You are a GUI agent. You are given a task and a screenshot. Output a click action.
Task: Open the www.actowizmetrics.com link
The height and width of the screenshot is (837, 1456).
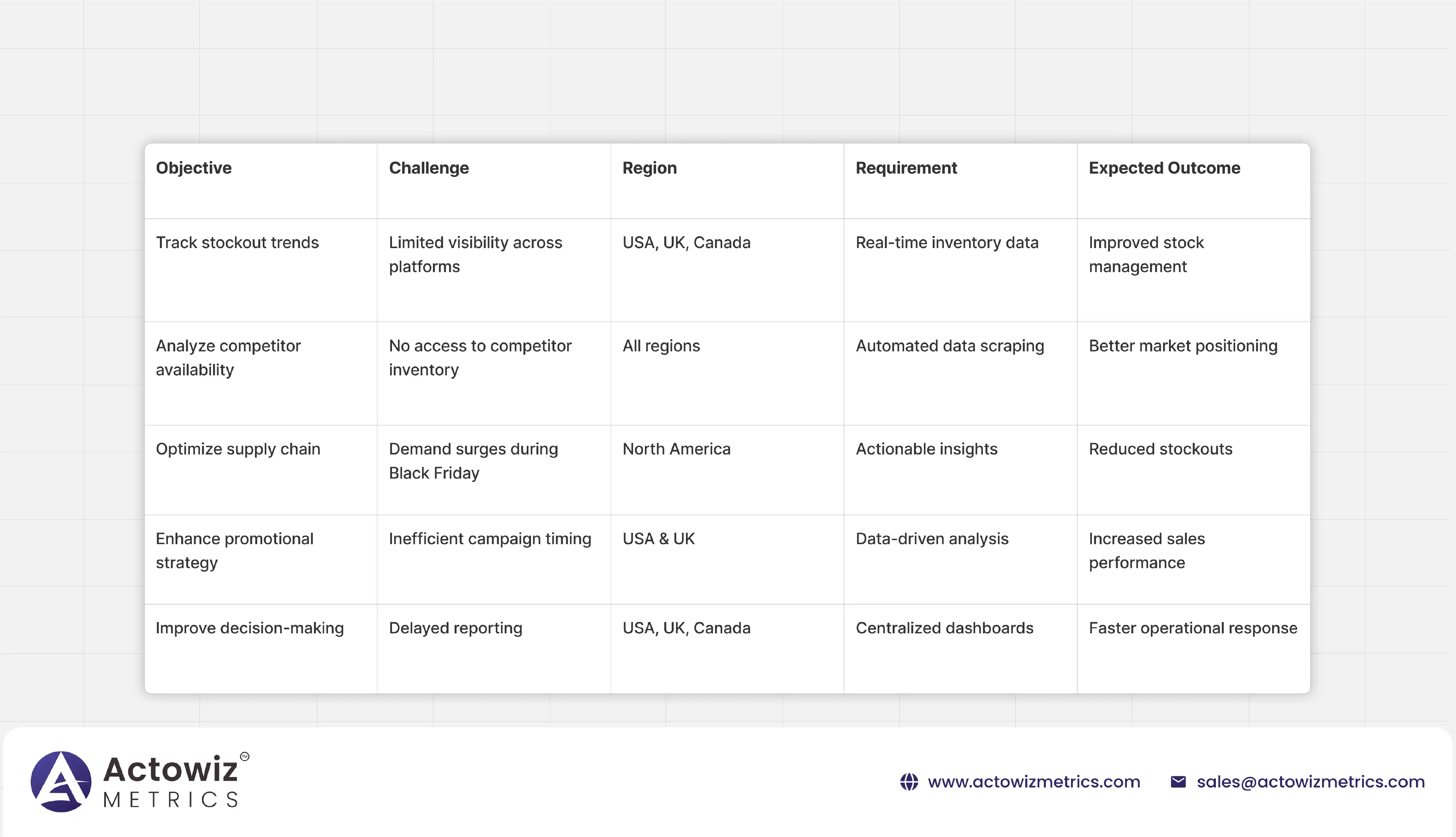point(1034,782)
